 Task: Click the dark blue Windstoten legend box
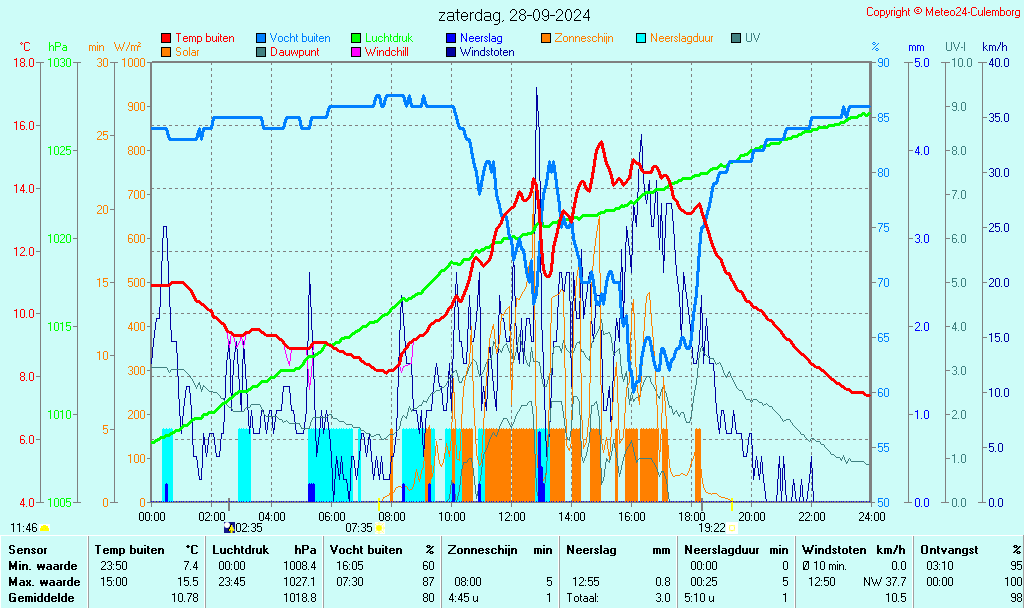451,52
